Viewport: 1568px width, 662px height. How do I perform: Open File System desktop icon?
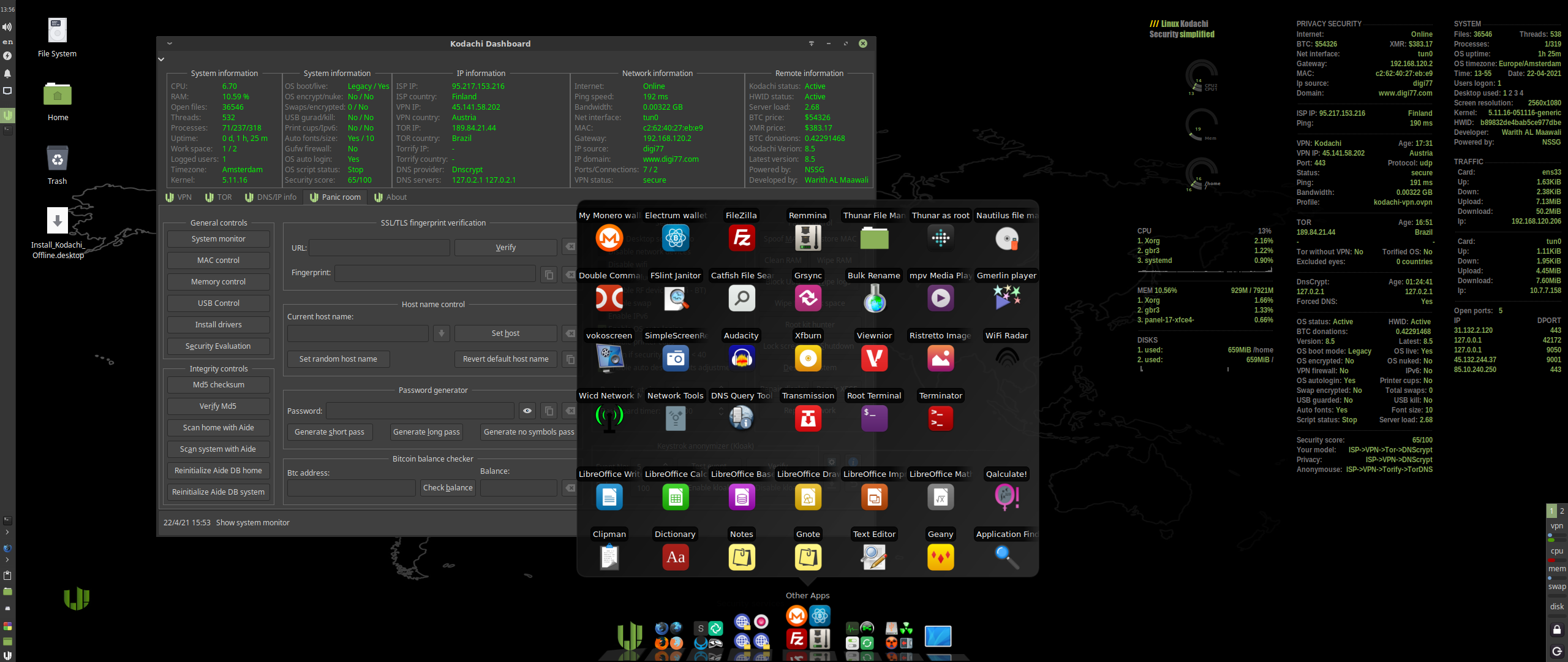tap(57, 31)
